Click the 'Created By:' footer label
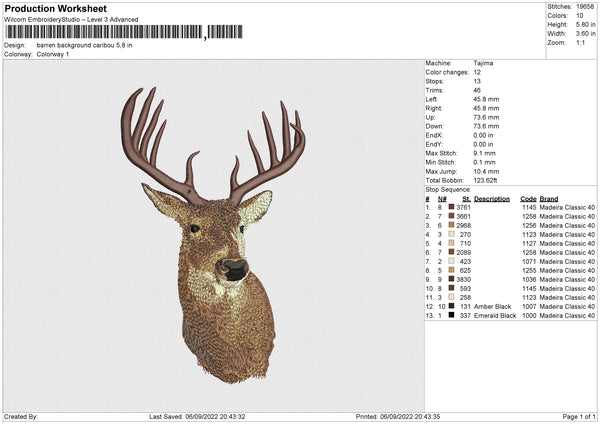Image resolution: width=600 pixels, height=424 pixels. [x=21, y=417]
